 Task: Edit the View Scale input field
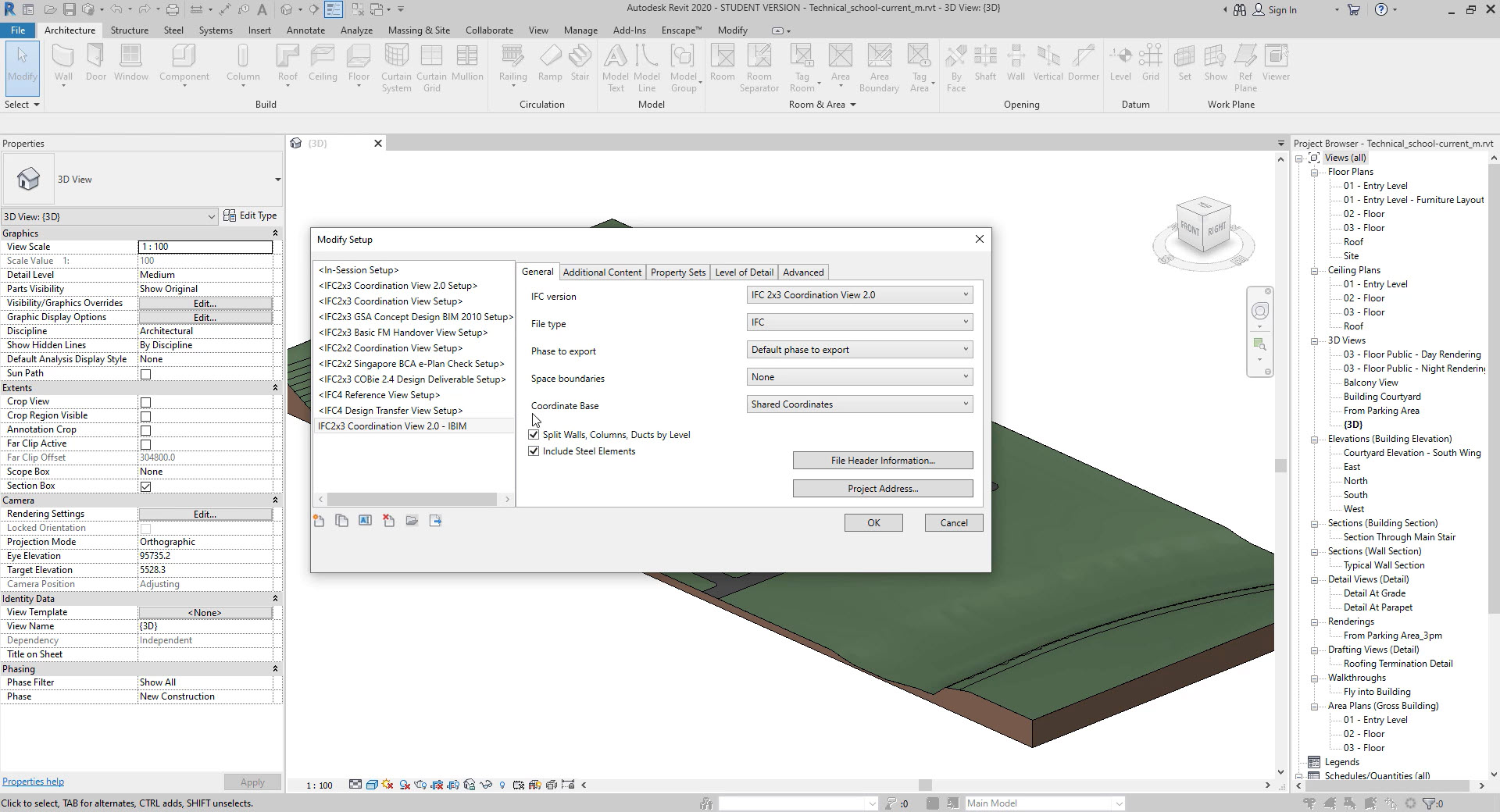pos(205,246)
